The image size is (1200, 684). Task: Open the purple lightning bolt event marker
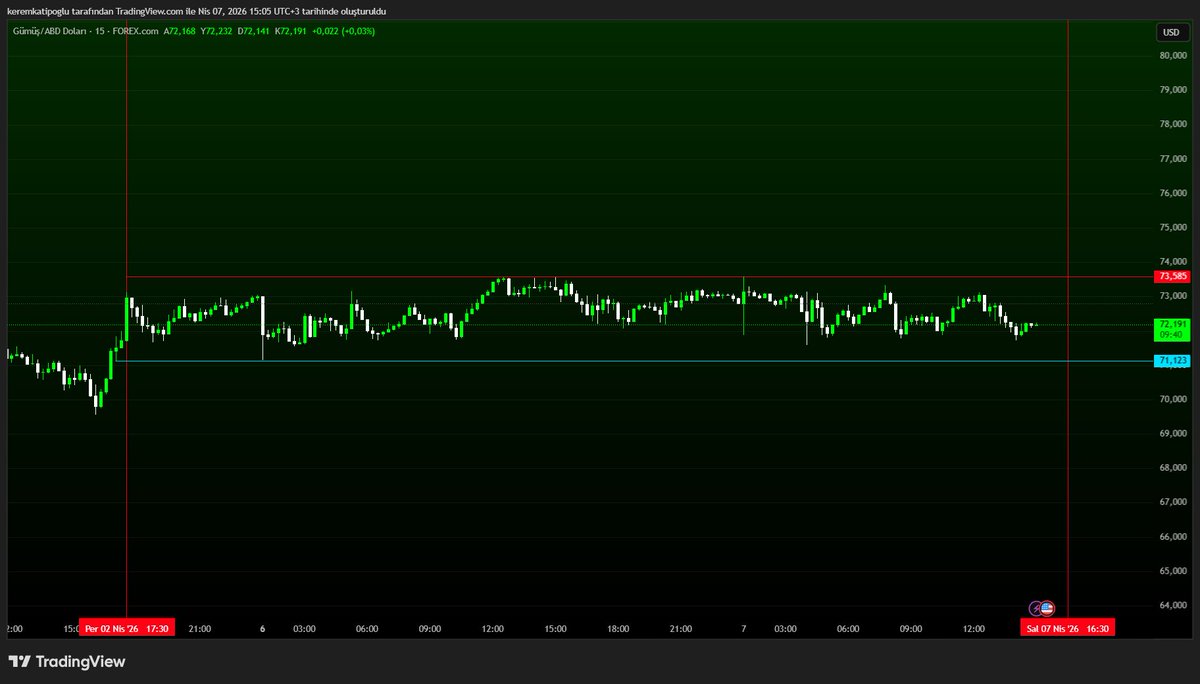(1037, 607)
